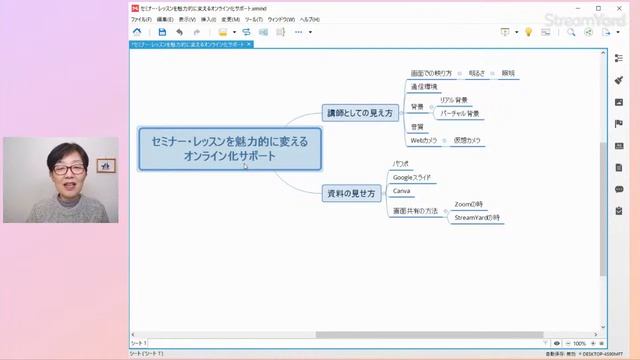The width and height of the screenshot is (640, 360).
Task: Select central topic セミナー・レッスンを魅力的に変える
Action: tap(230, 149)
